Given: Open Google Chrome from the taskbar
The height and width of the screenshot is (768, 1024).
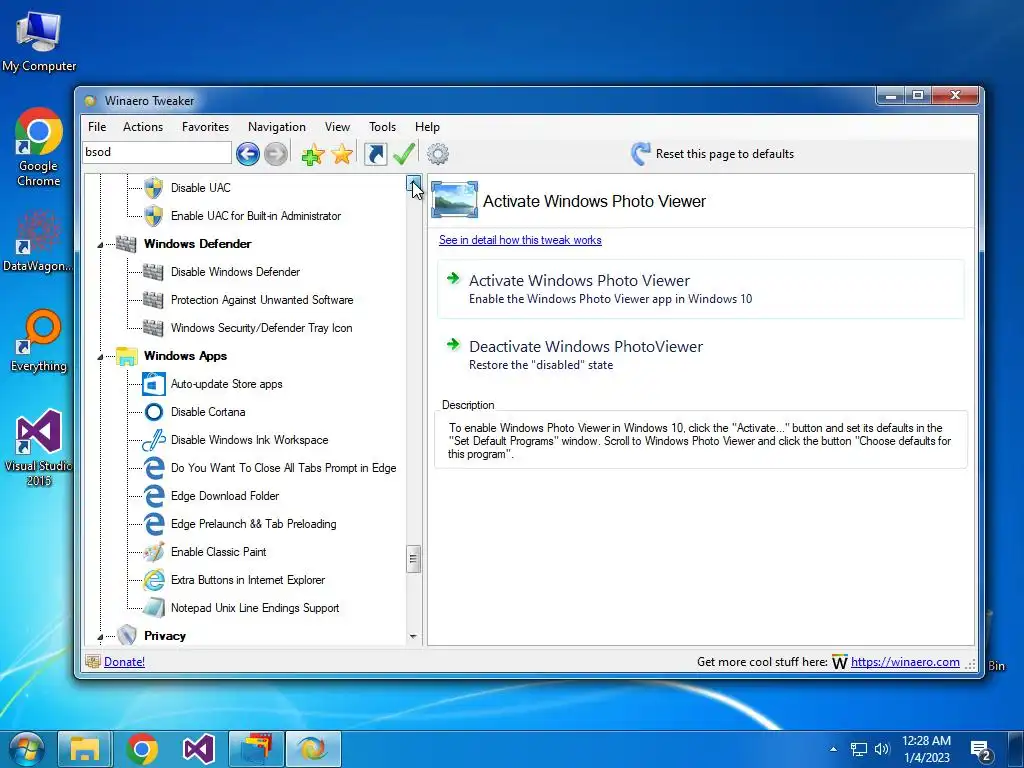Looking at the screenshot, I should click(x=142, y=748).
